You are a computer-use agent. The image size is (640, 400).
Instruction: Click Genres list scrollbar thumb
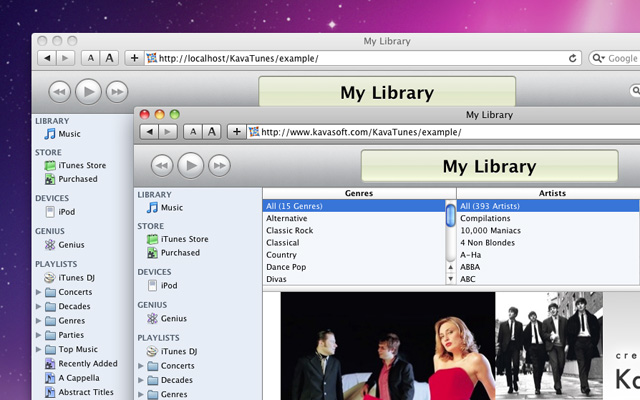pos(451,215)
